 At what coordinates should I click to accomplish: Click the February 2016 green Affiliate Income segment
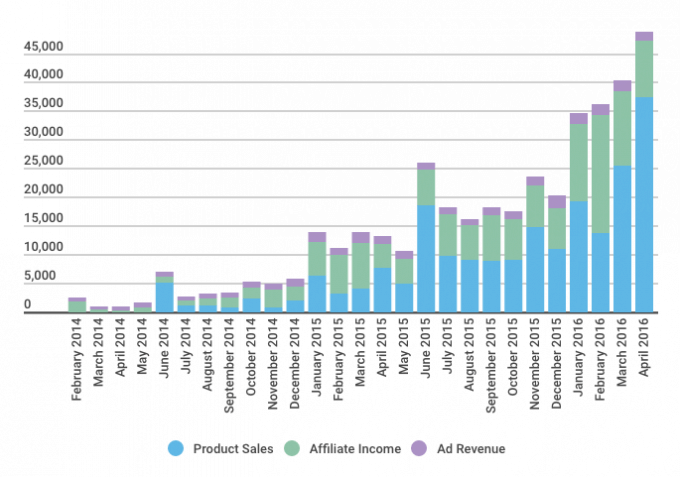point(601,174)
